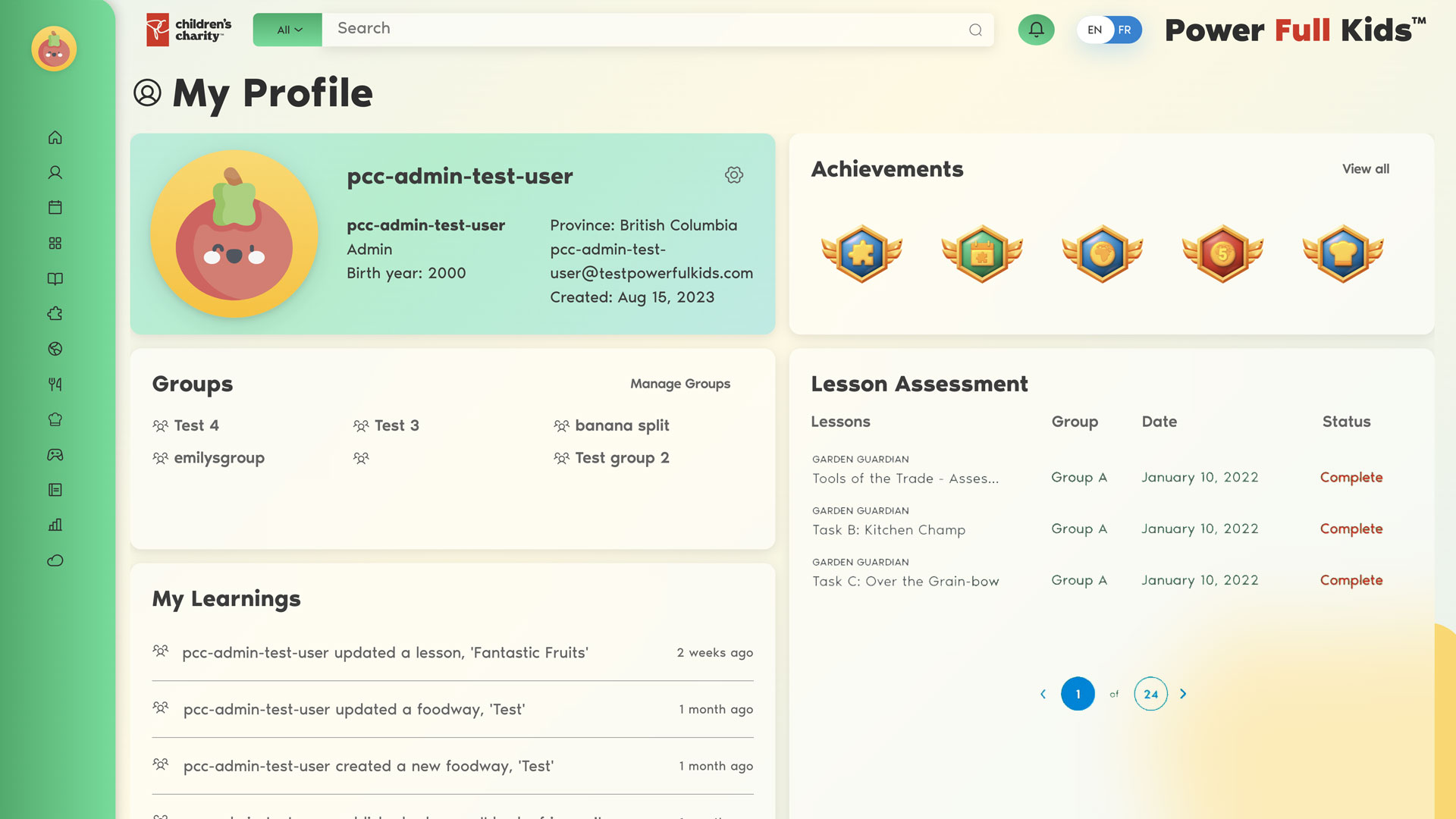Open the open-book lessons sidebar icon

tap(55, 278)
